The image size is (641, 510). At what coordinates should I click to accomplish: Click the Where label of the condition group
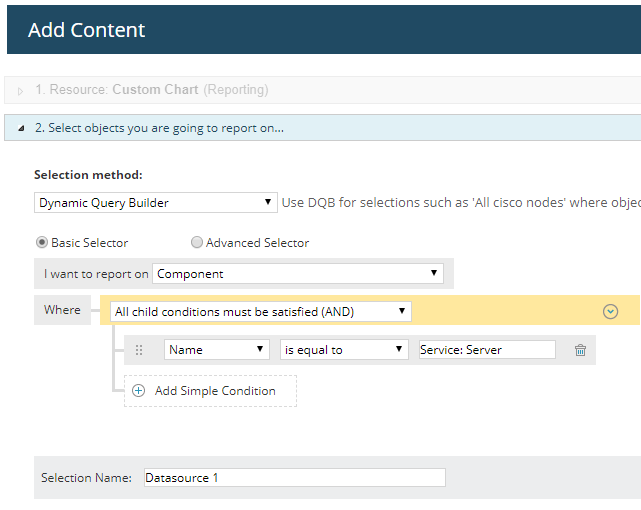click(x=62, y=310)
